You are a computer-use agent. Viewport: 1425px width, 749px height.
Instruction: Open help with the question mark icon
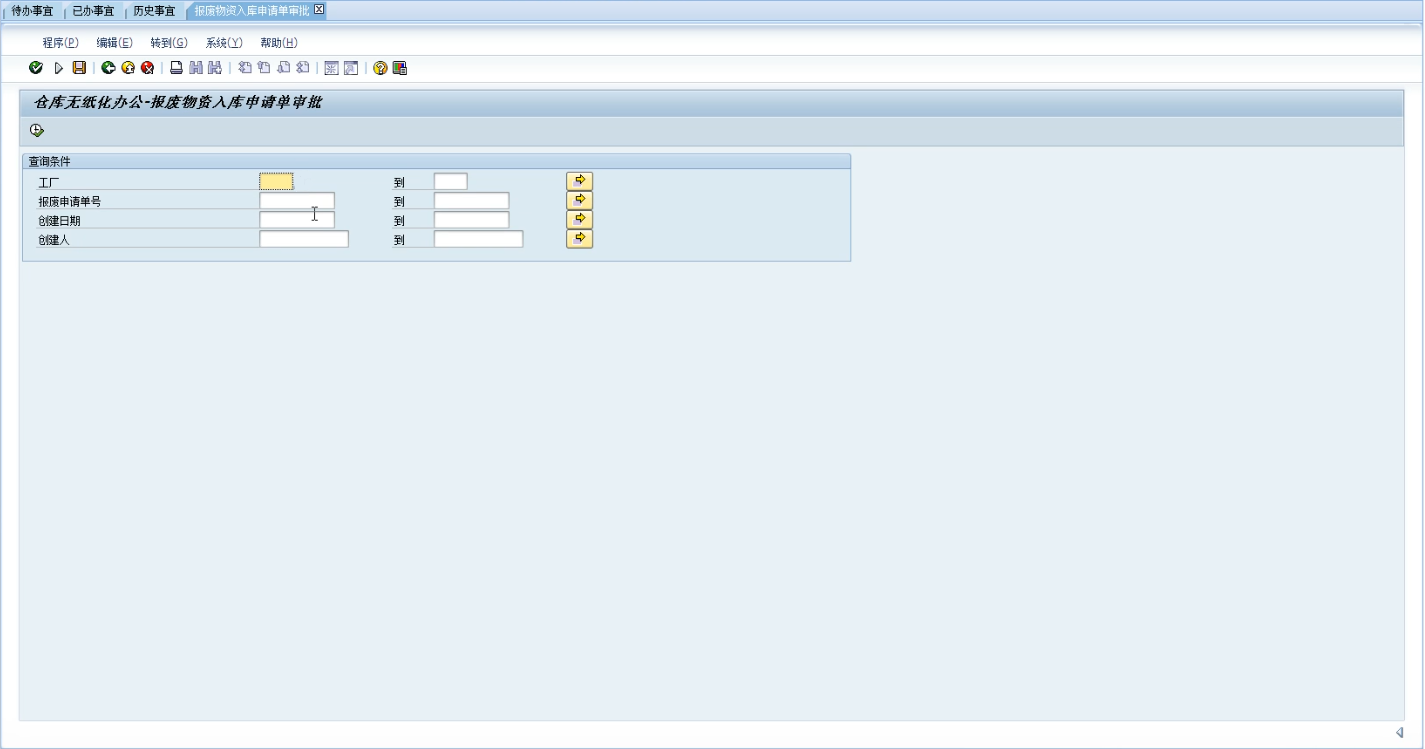click(x=380, y=68)
